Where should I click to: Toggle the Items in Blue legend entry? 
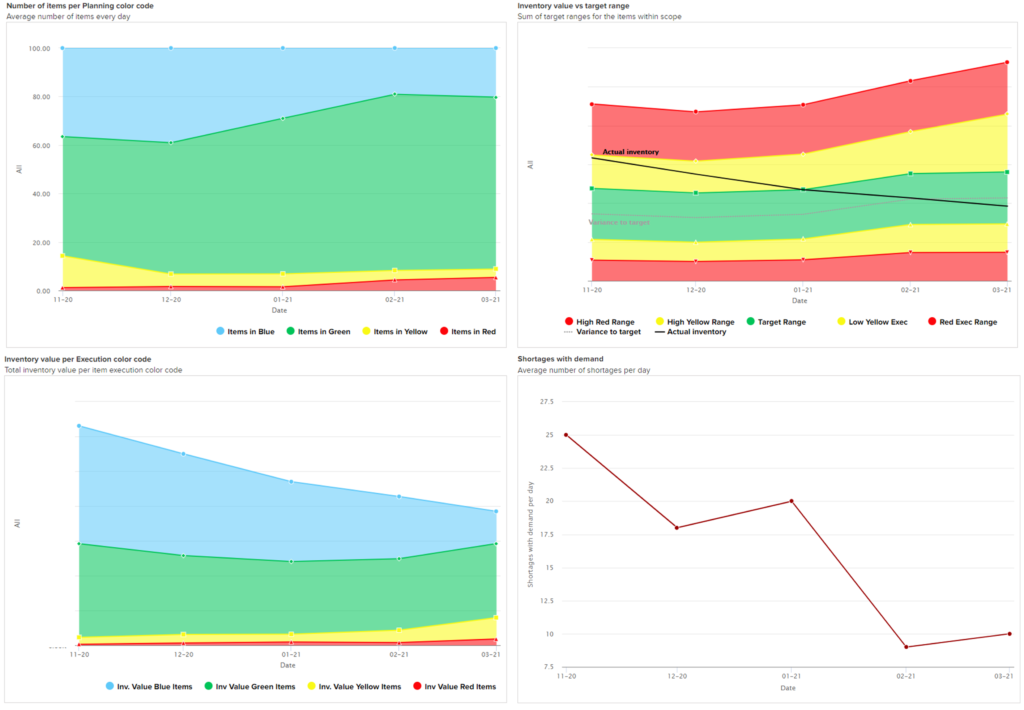point(245,331)
